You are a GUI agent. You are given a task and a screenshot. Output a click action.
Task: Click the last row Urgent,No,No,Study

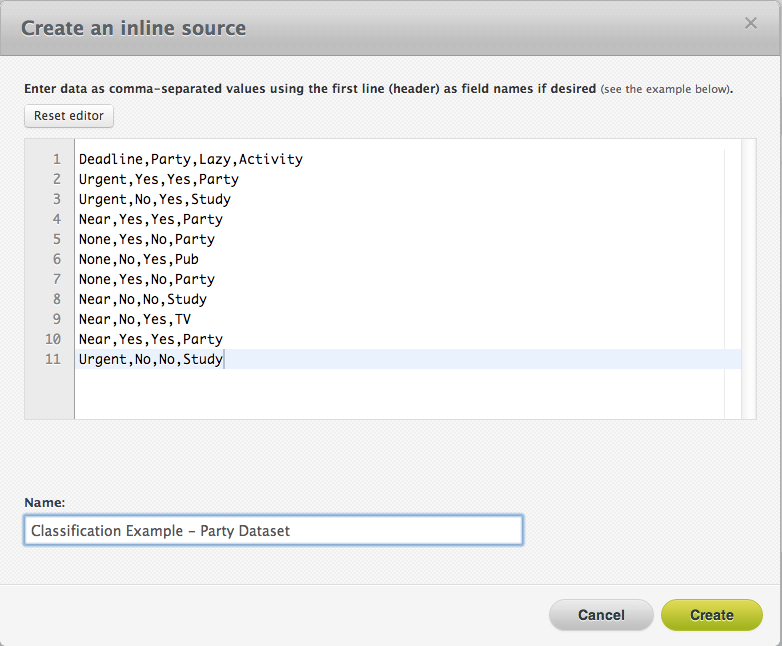[x=150, y=359]
